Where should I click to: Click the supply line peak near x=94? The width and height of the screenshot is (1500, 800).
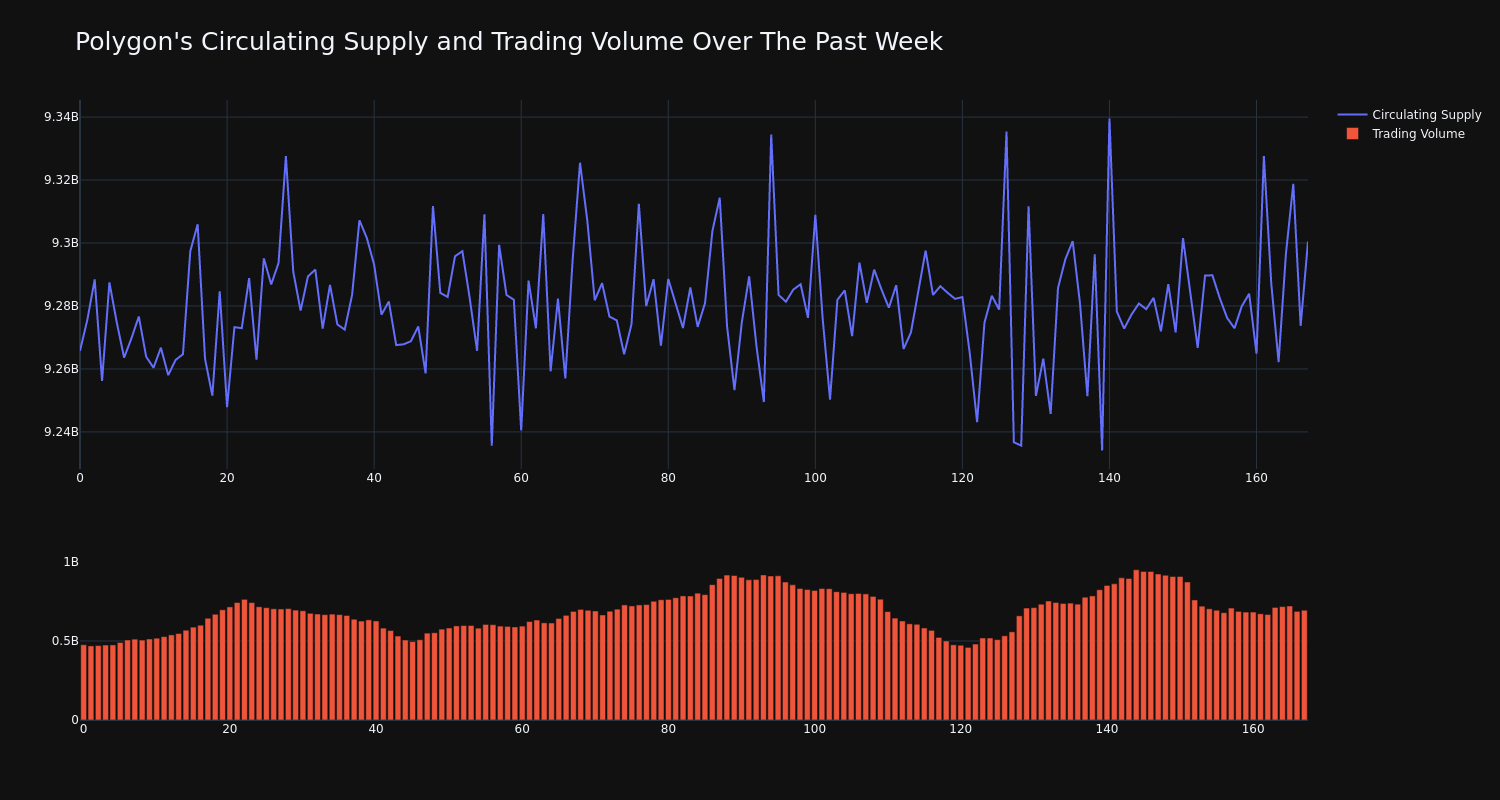pos(771,135)
